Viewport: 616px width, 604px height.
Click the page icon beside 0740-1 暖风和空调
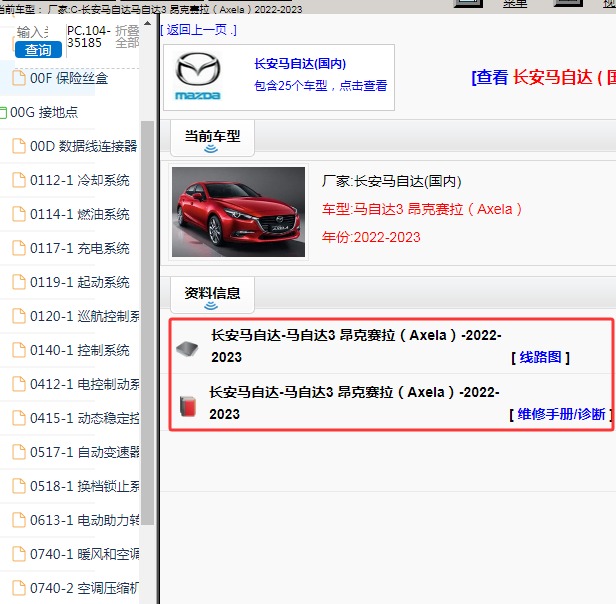click(x=19, y=554)
